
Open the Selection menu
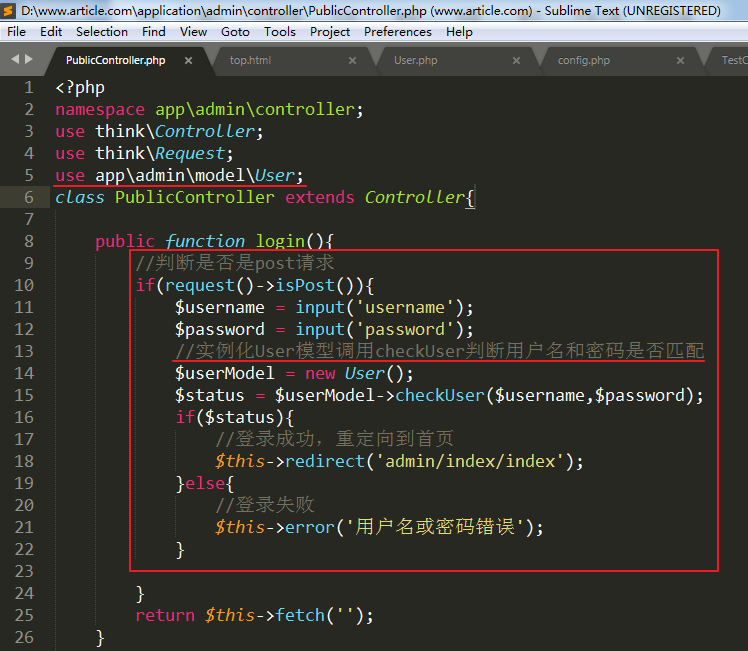(x=102, y=32)
